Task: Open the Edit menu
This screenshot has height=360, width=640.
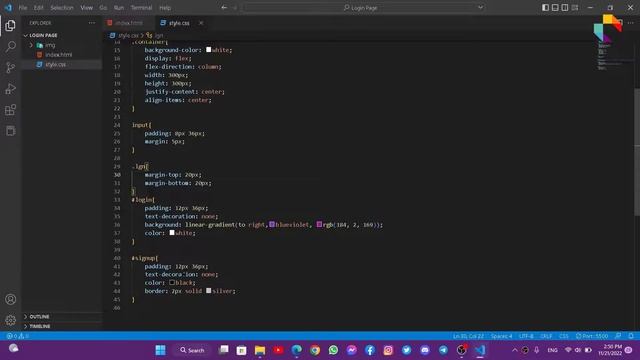Action: click(38, 7)
